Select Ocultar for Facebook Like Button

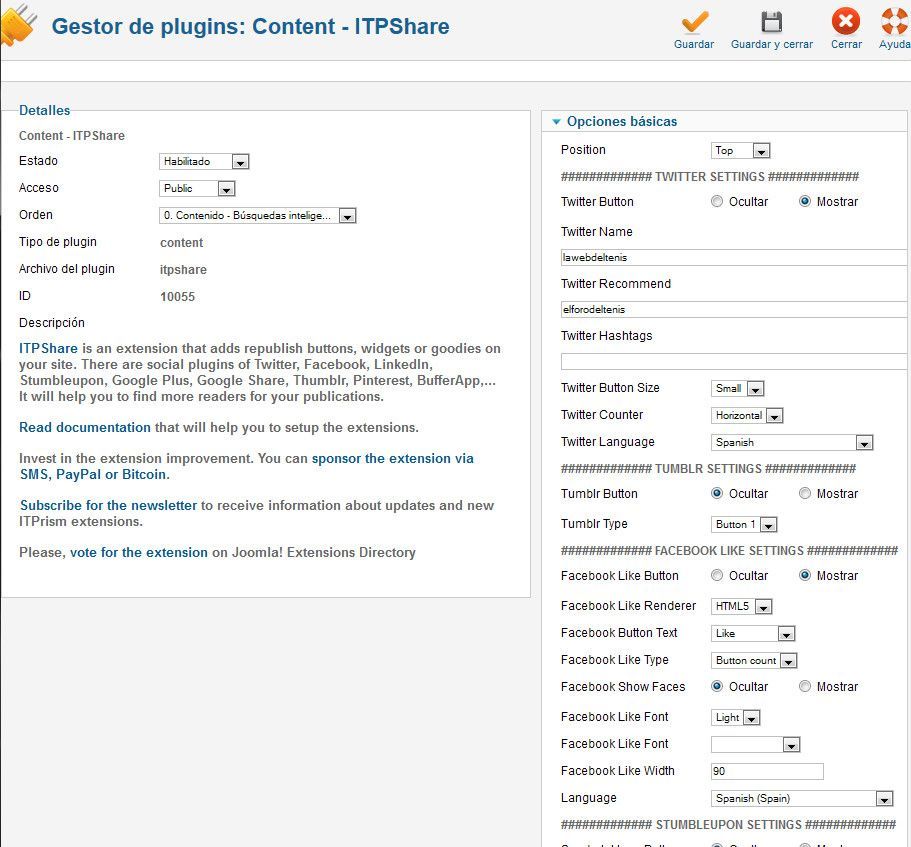pyautogui.click(x=717, y=575)
